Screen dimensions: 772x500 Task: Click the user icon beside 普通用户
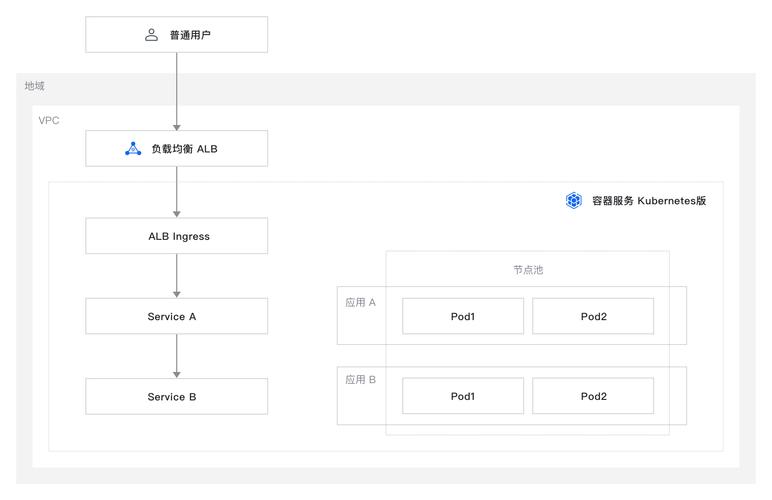[152, 35]
